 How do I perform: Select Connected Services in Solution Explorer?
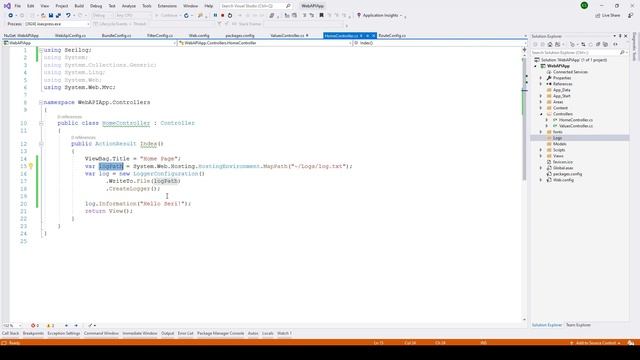570,72
